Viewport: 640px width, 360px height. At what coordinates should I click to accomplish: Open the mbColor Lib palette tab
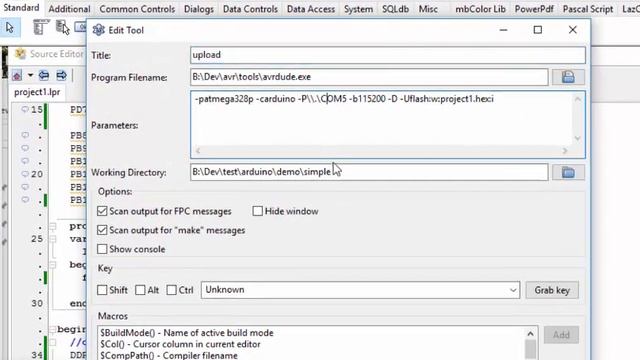pyautogui.click(x=480, y=9)
